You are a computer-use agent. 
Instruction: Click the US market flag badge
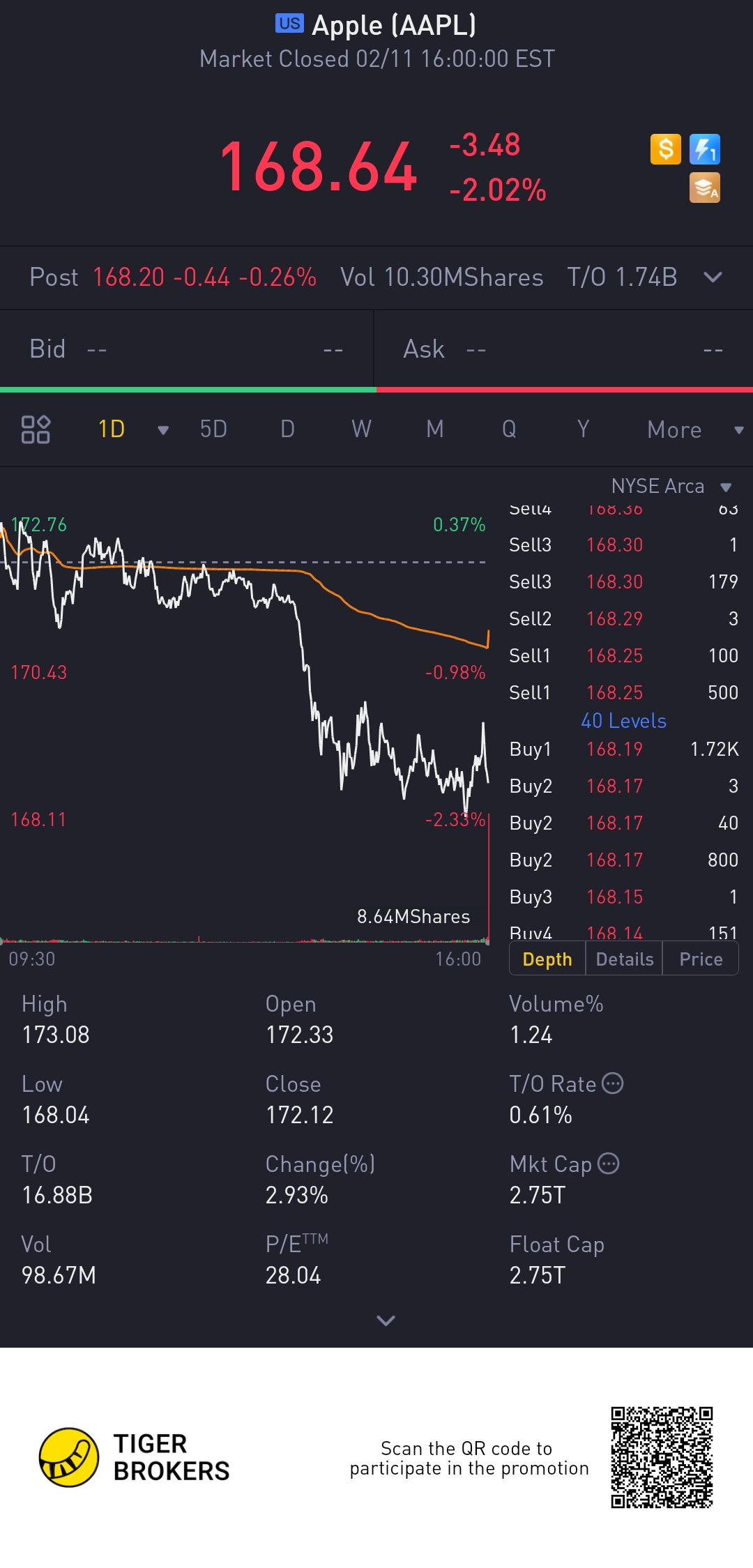289,24
